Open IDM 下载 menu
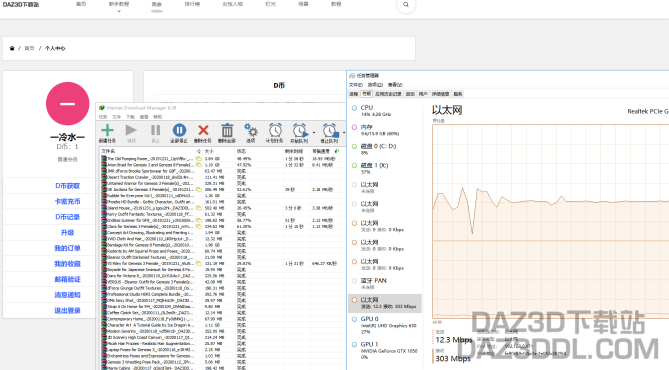 click(131, 117)
